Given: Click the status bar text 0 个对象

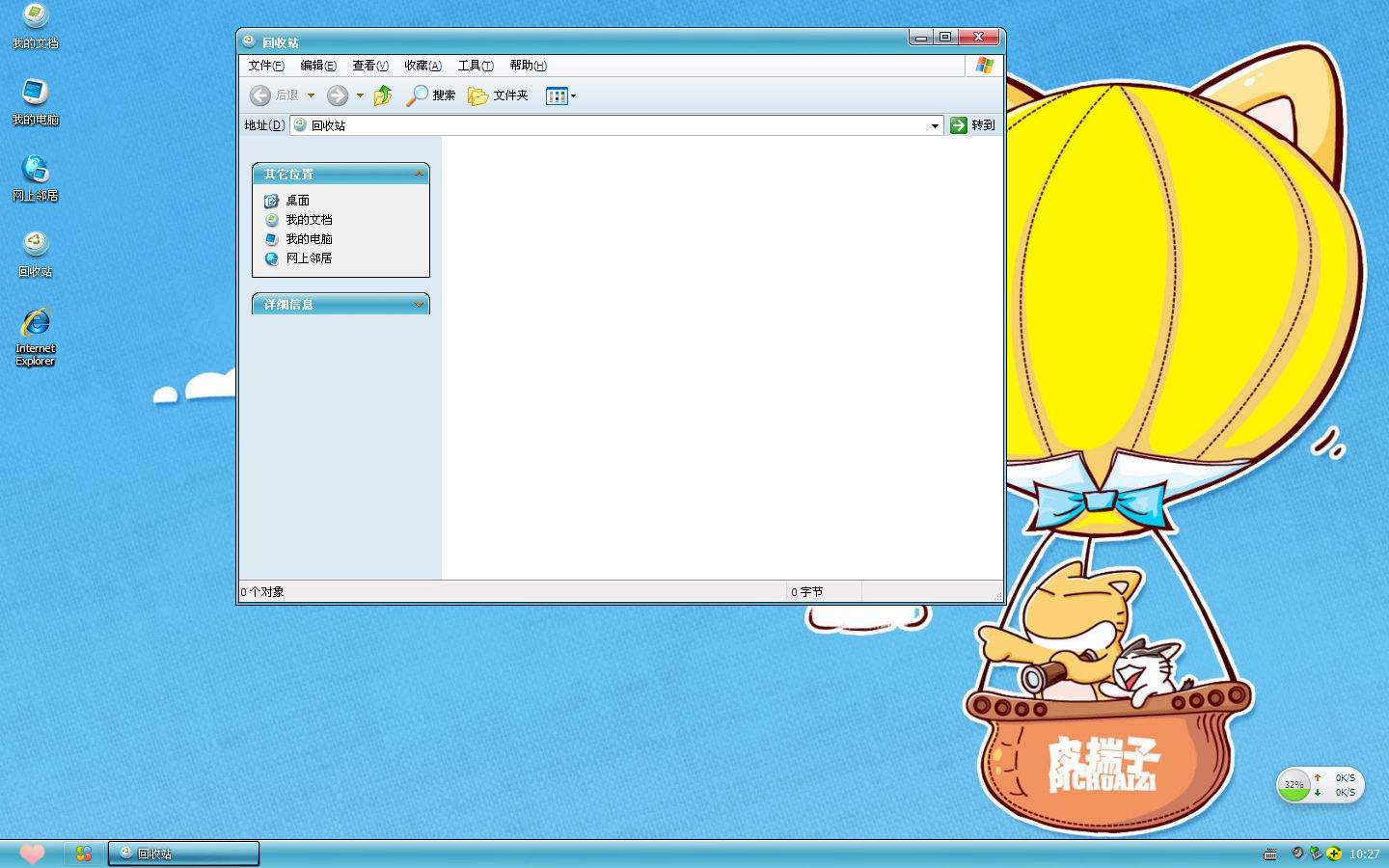Looking at the screenshot, I should click(x=262, y=592).
